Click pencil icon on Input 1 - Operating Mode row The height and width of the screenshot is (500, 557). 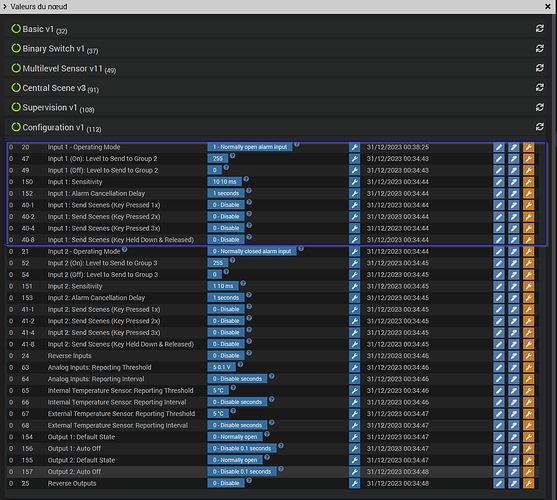point(499,147)
